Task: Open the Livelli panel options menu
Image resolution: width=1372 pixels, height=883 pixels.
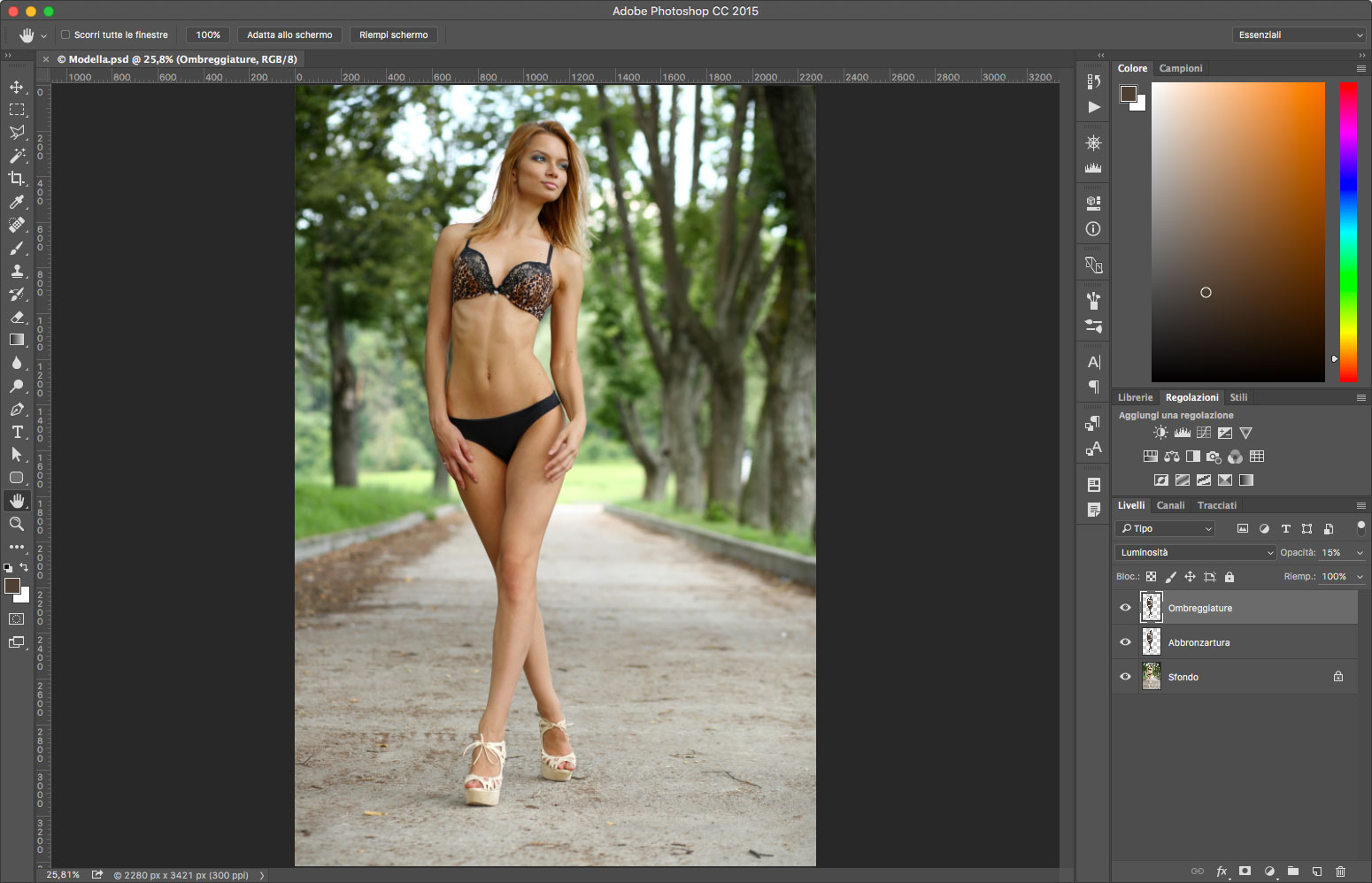Action: click(x=1361, y=505)
